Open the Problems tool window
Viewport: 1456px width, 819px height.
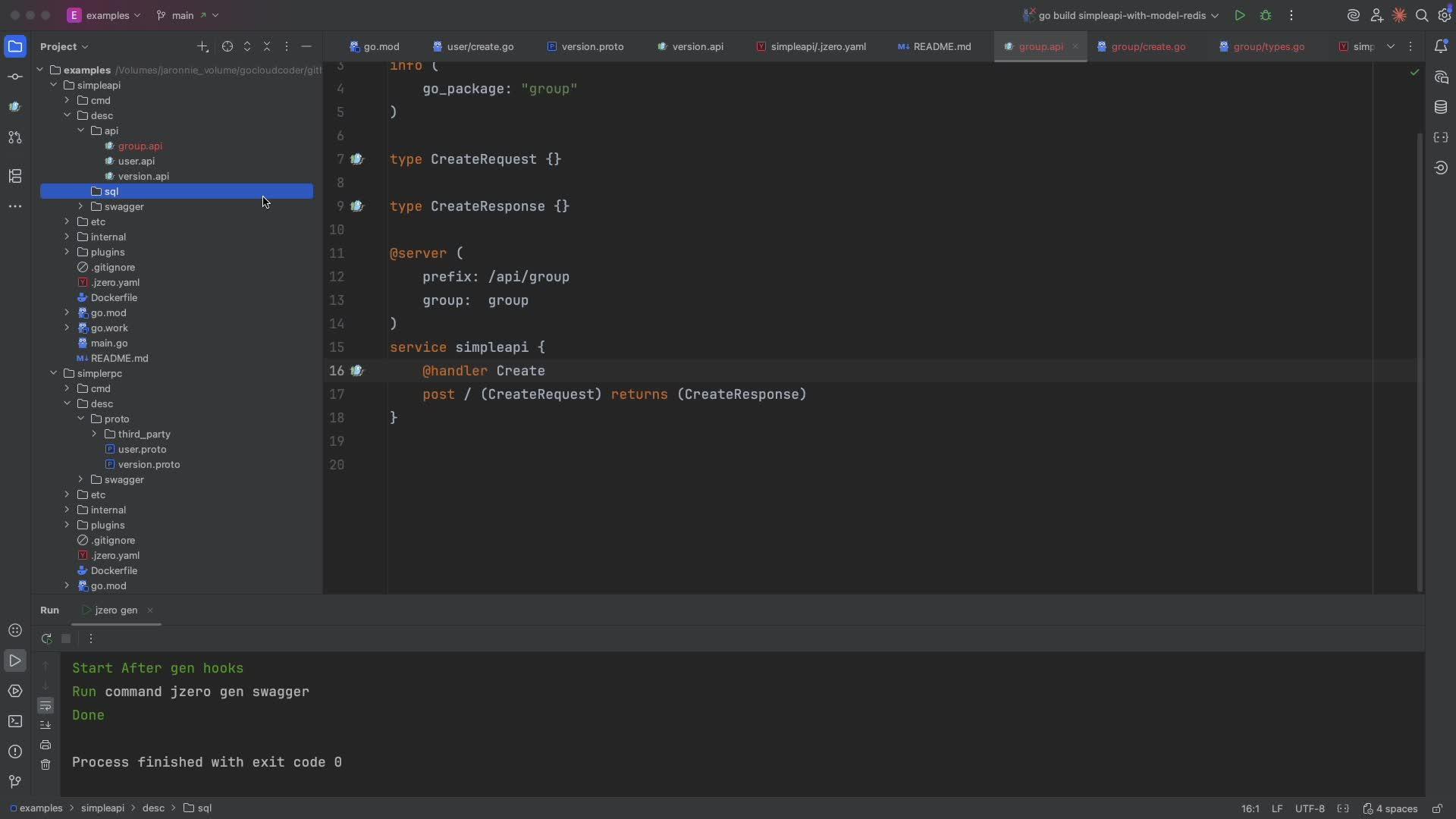pos(15,752)
